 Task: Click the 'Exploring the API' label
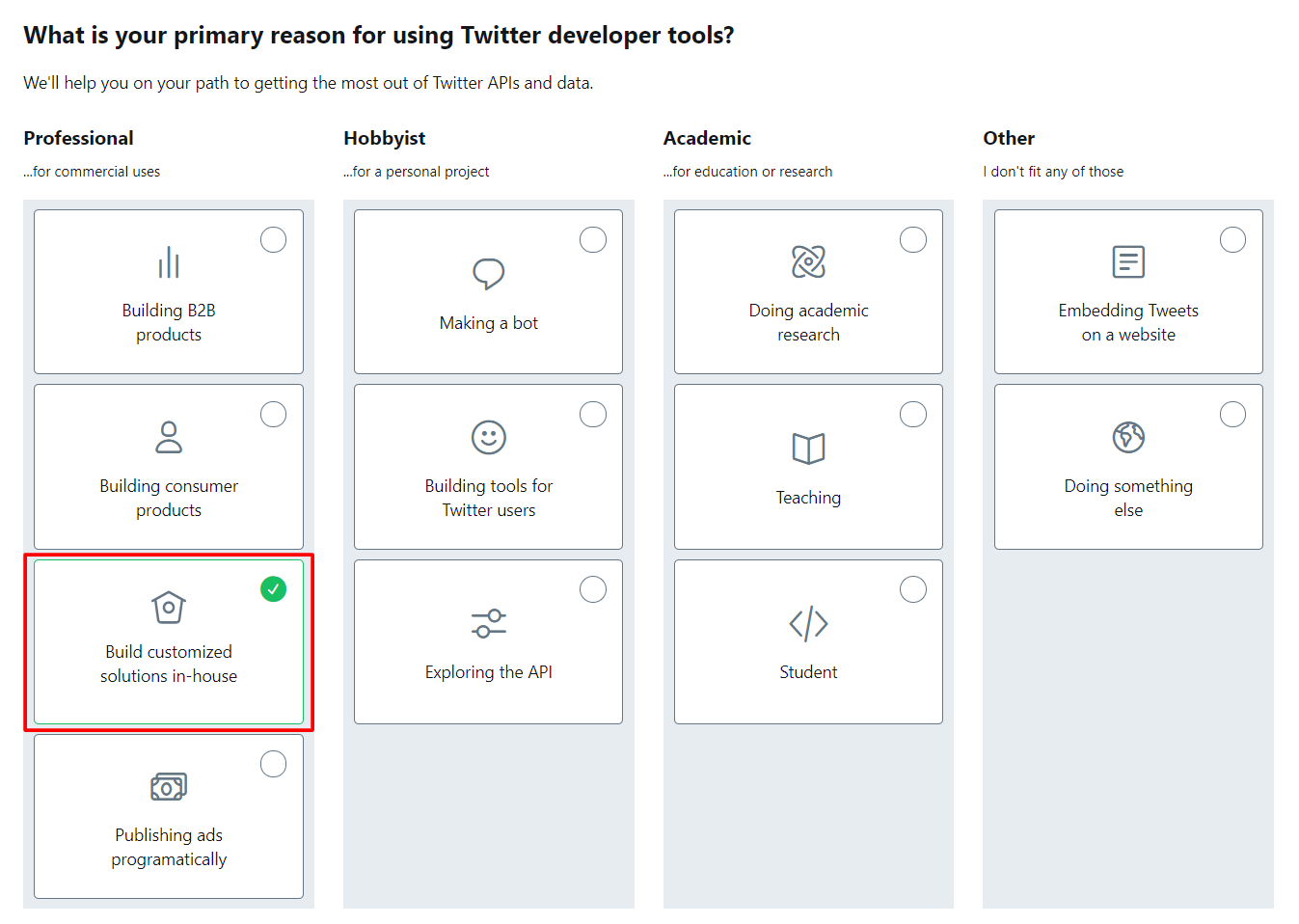(x=489, y=672)
